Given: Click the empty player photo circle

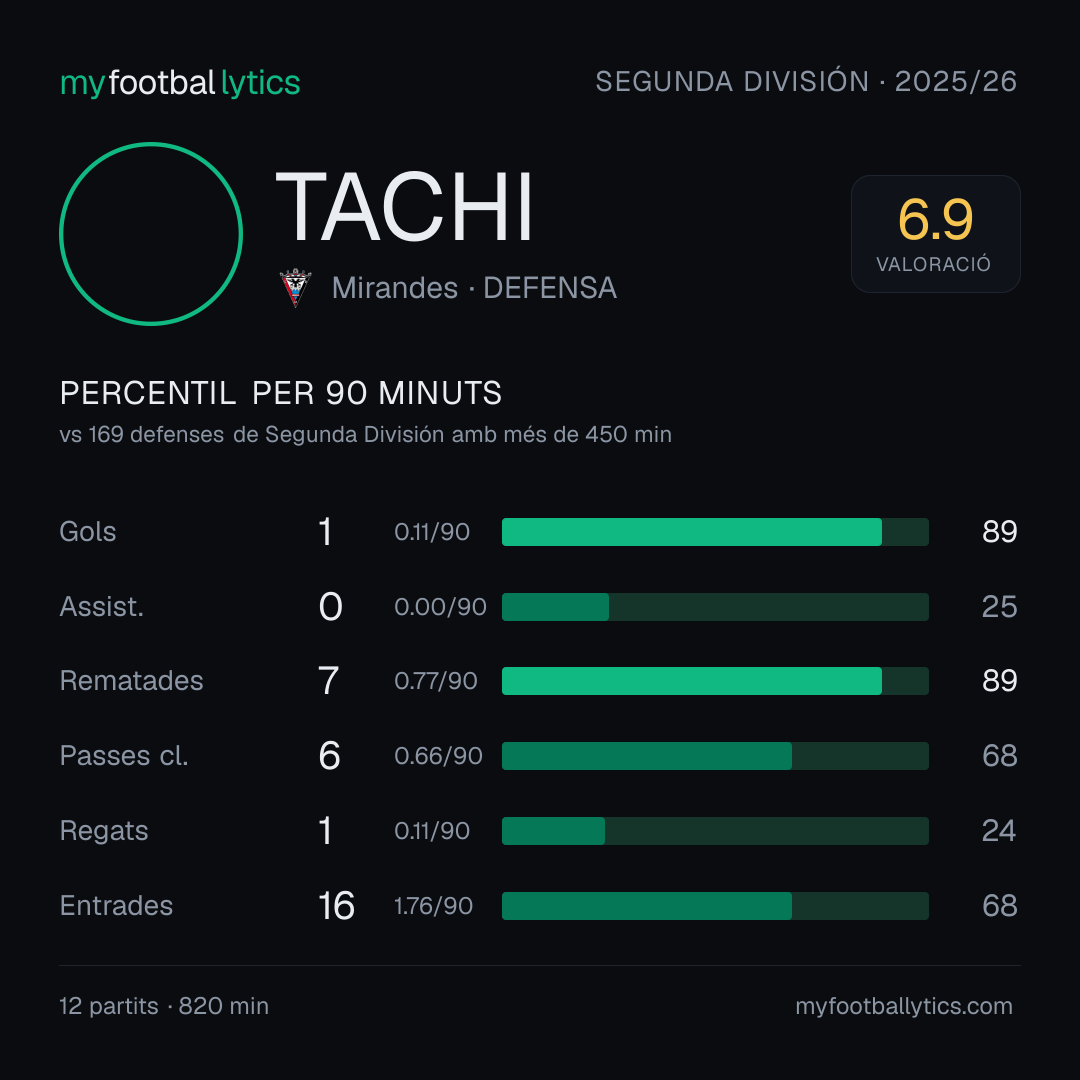Looking at the screenshot, I should click(x=151, y=234).
